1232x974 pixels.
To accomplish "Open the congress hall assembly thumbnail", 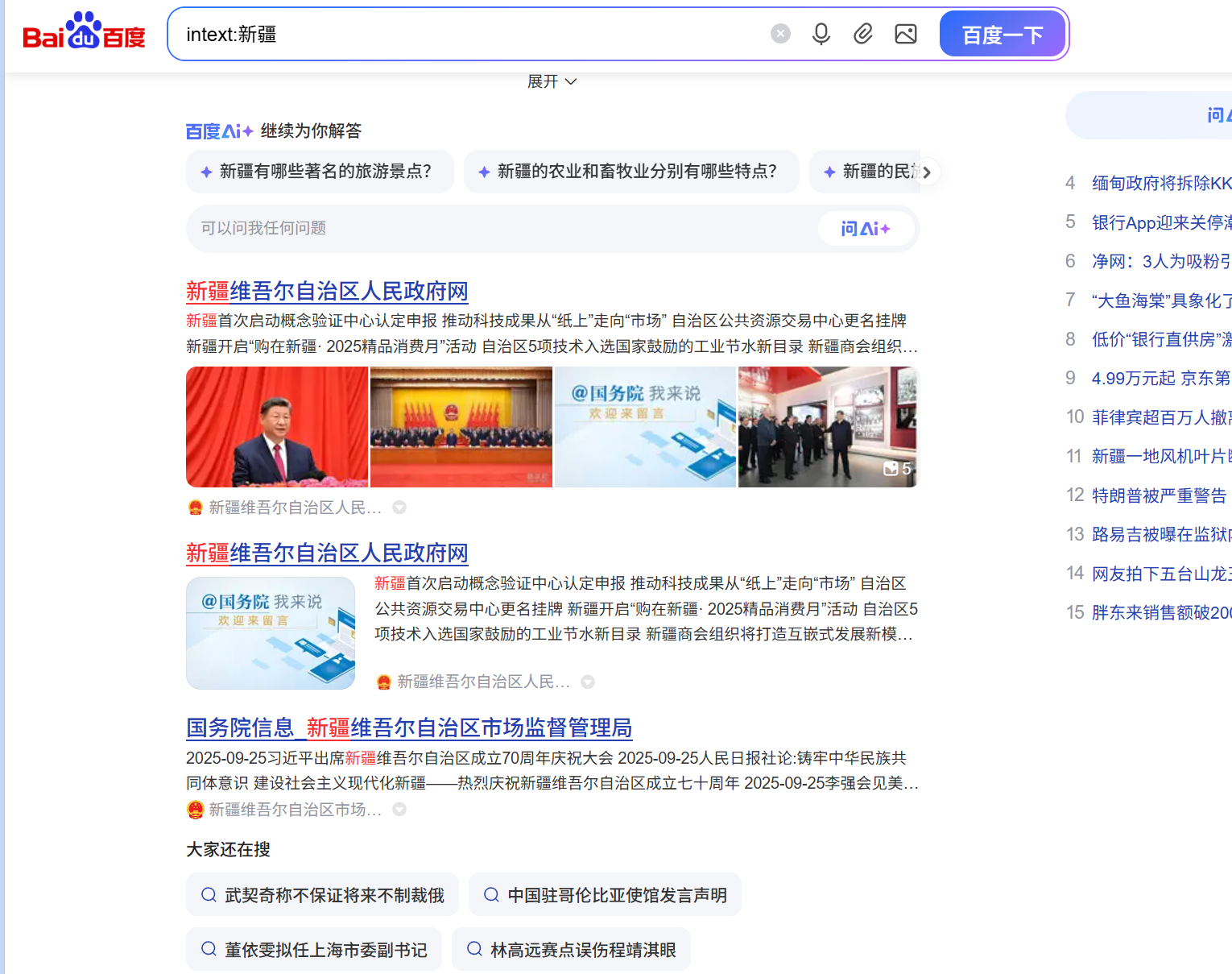I will (x=461, y=427).
